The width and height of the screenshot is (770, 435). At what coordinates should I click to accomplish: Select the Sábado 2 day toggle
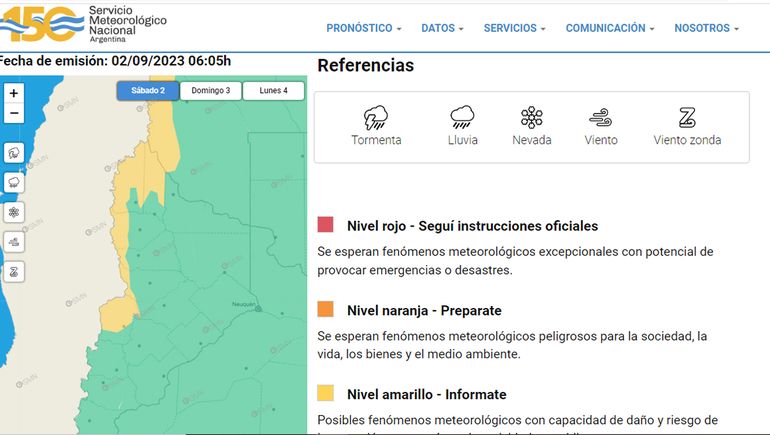147,91
